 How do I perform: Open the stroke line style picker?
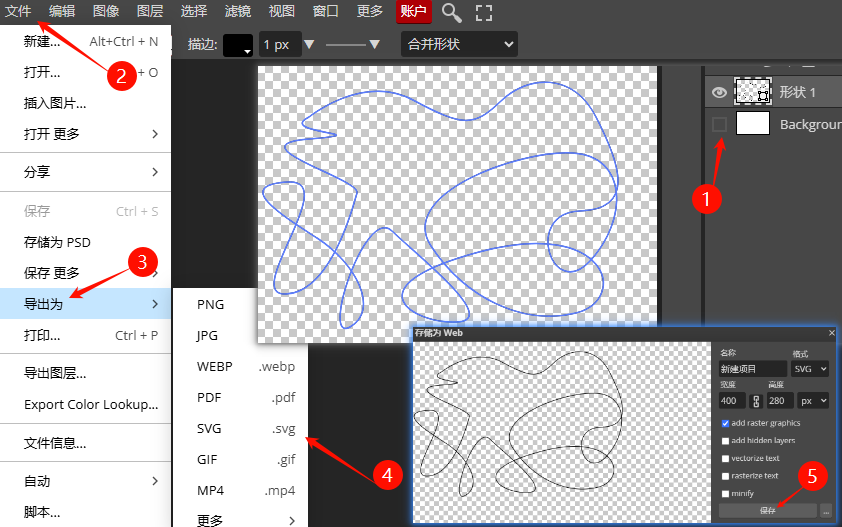click(352, 45)
